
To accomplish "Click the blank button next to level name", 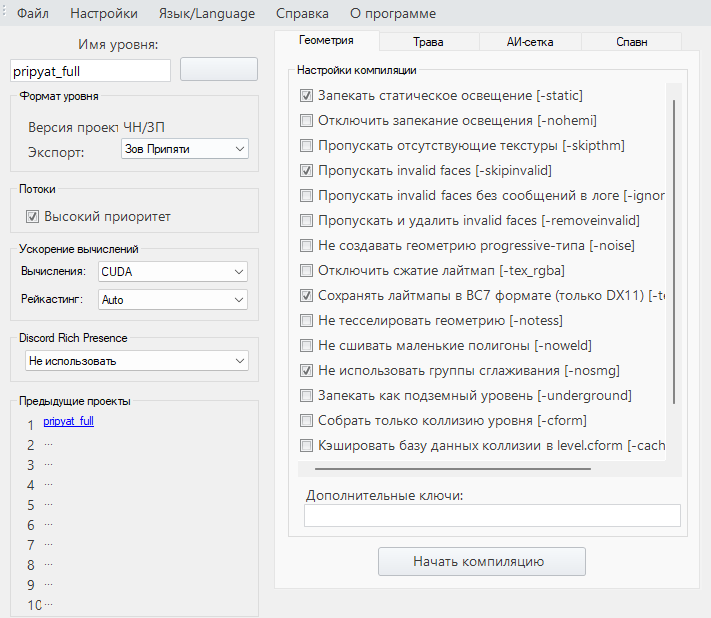I will (x=219, y=69).
